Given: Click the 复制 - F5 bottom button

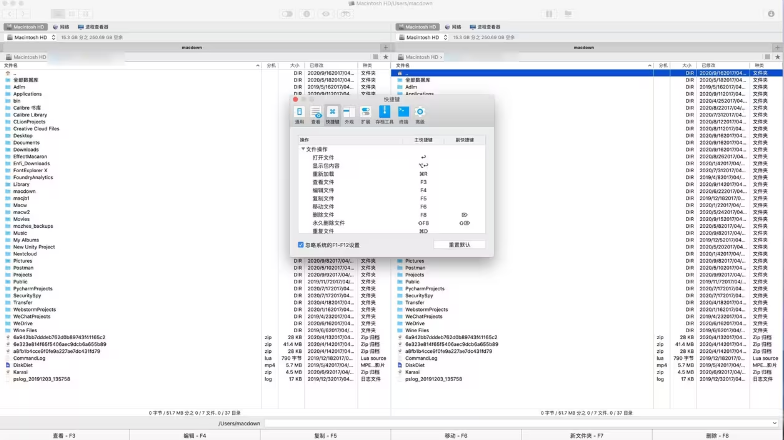Looking at the screenshot, I should click(326, 436).
